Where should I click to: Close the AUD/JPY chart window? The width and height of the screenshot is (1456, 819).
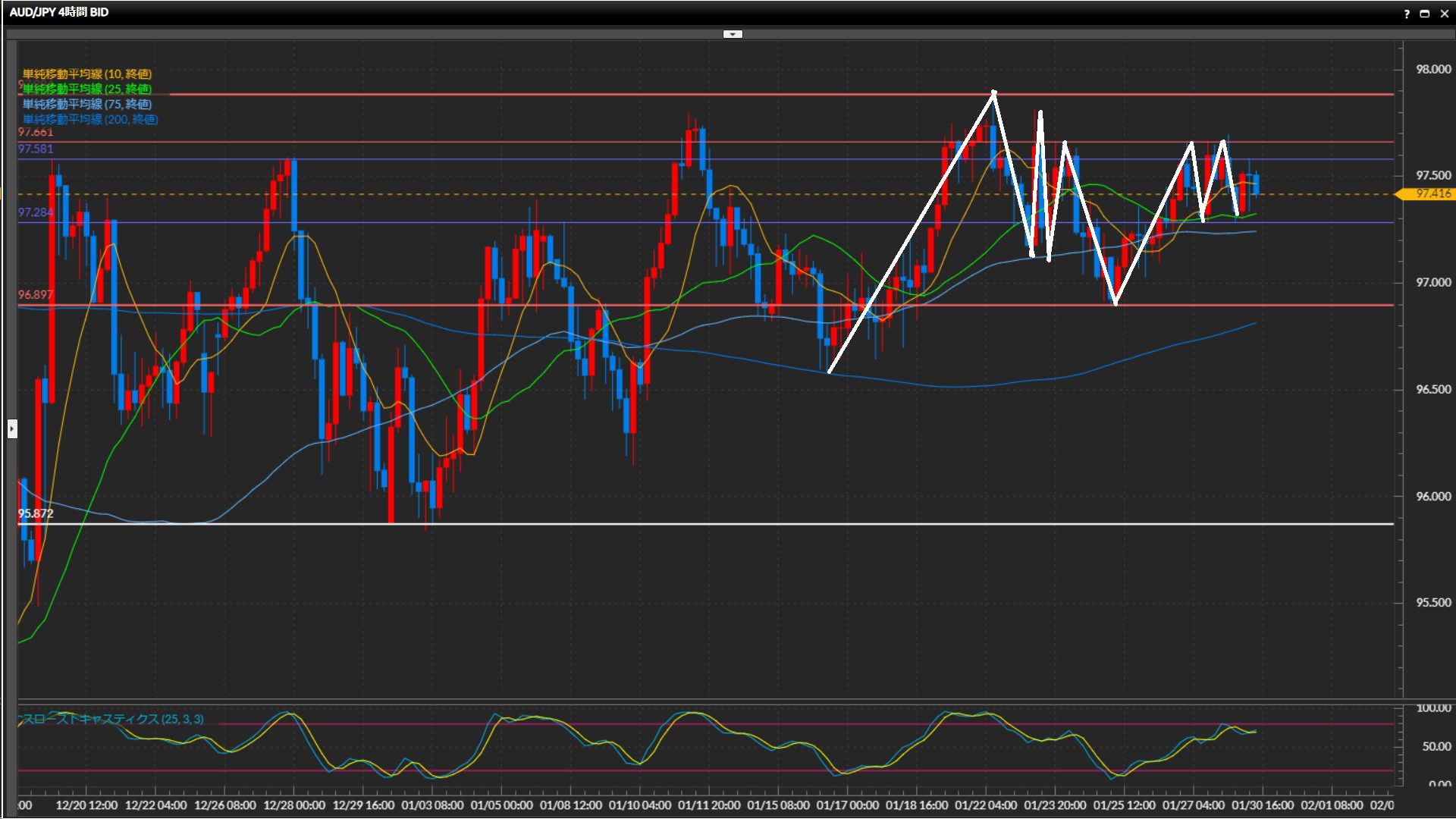coord(1444,14)
